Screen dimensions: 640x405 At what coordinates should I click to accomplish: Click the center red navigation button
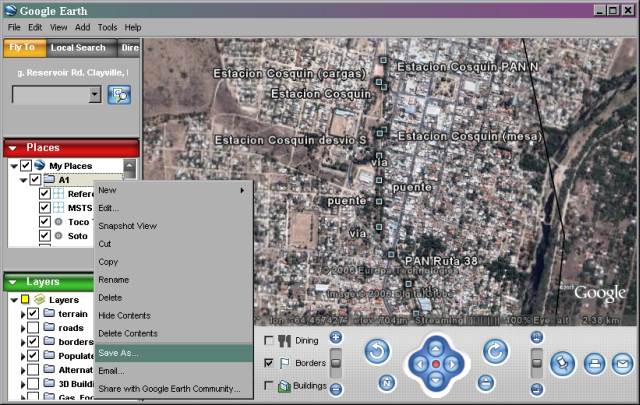click(435, 363)
